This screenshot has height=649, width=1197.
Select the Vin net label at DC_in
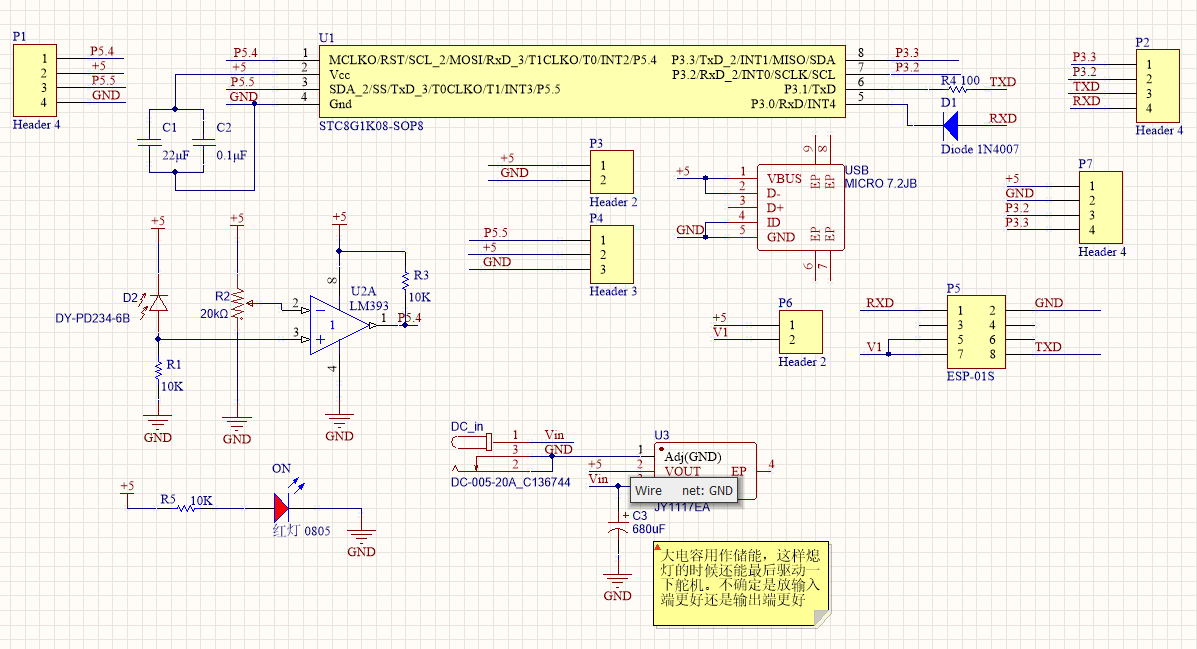[x=554, y=434]
